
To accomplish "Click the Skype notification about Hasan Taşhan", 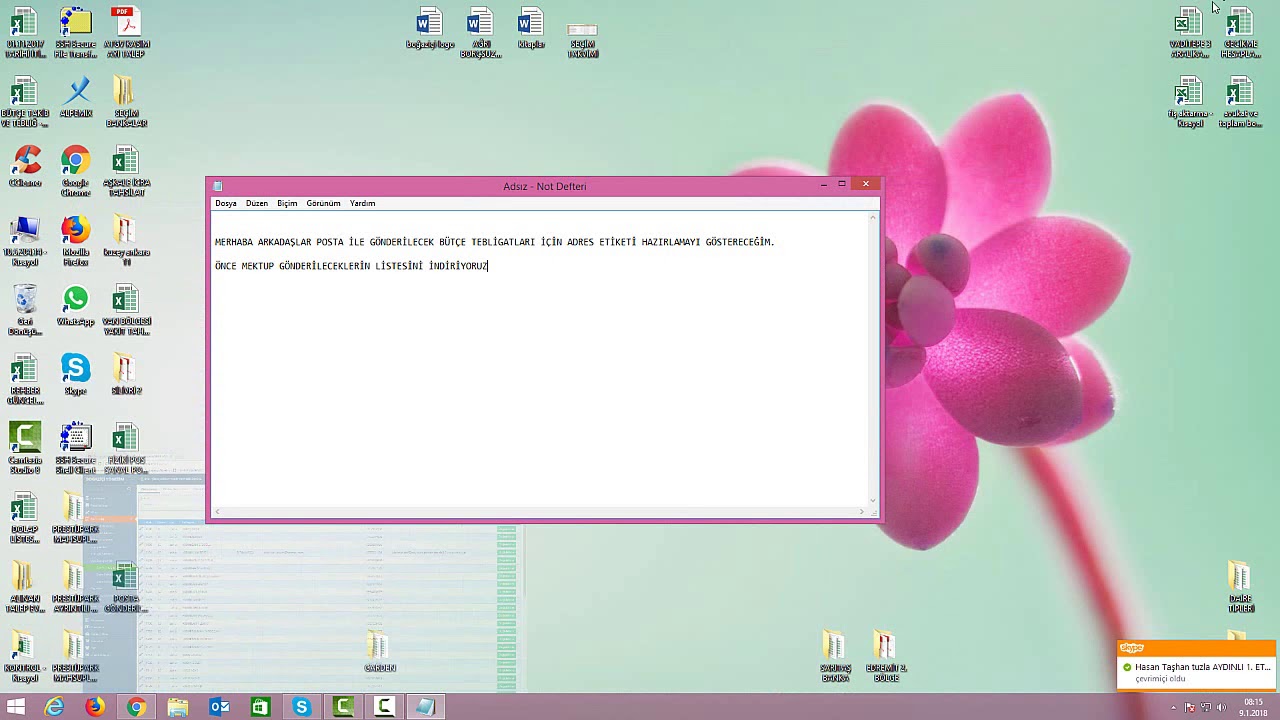I will point(1196,666).
